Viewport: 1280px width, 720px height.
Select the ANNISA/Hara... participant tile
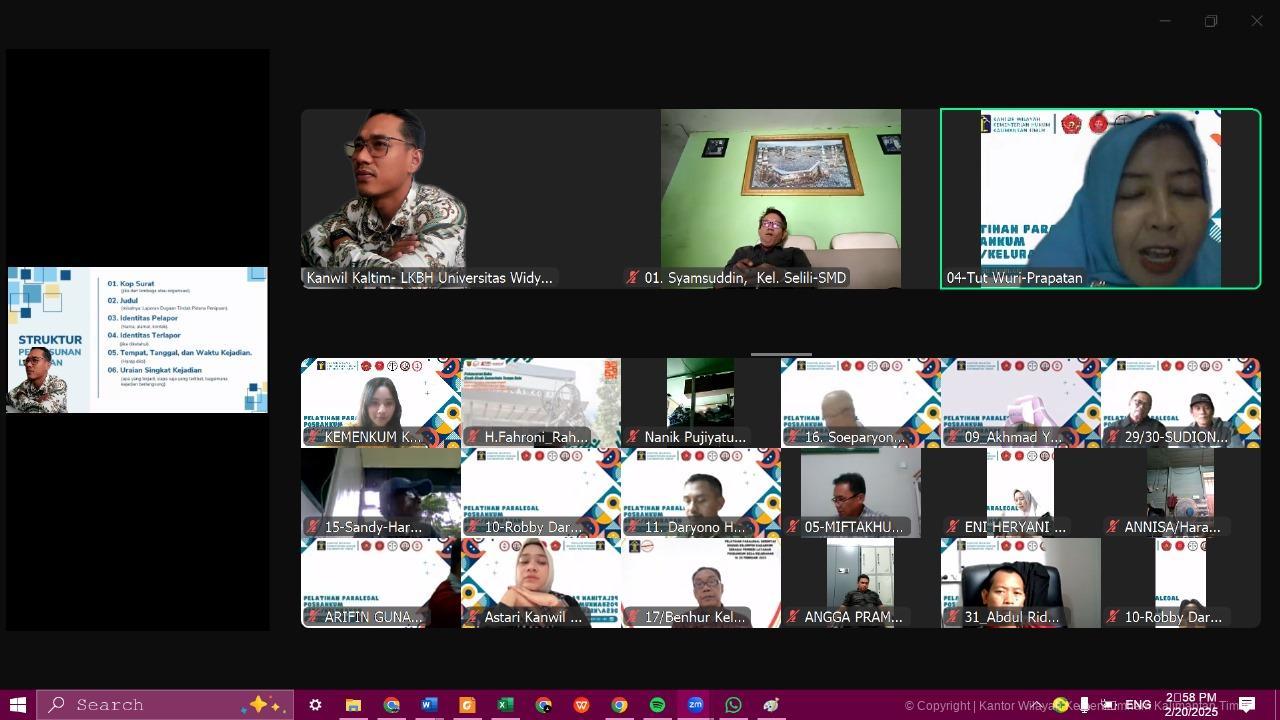(x=1181, y=493)
